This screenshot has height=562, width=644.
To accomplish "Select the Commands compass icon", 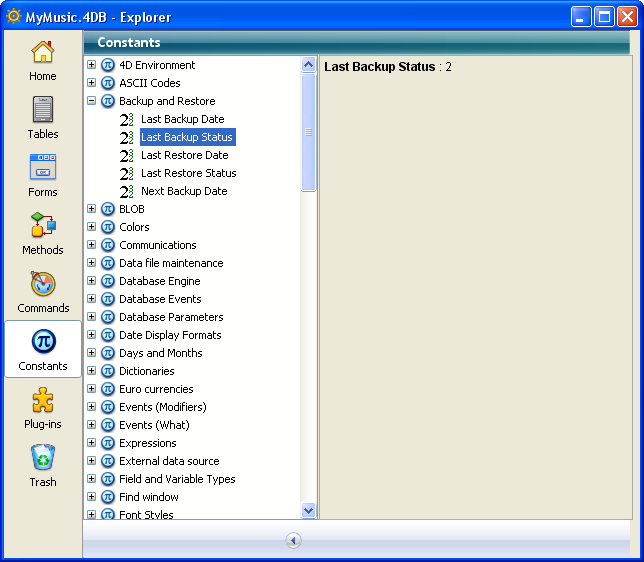I will click(43, 284).
